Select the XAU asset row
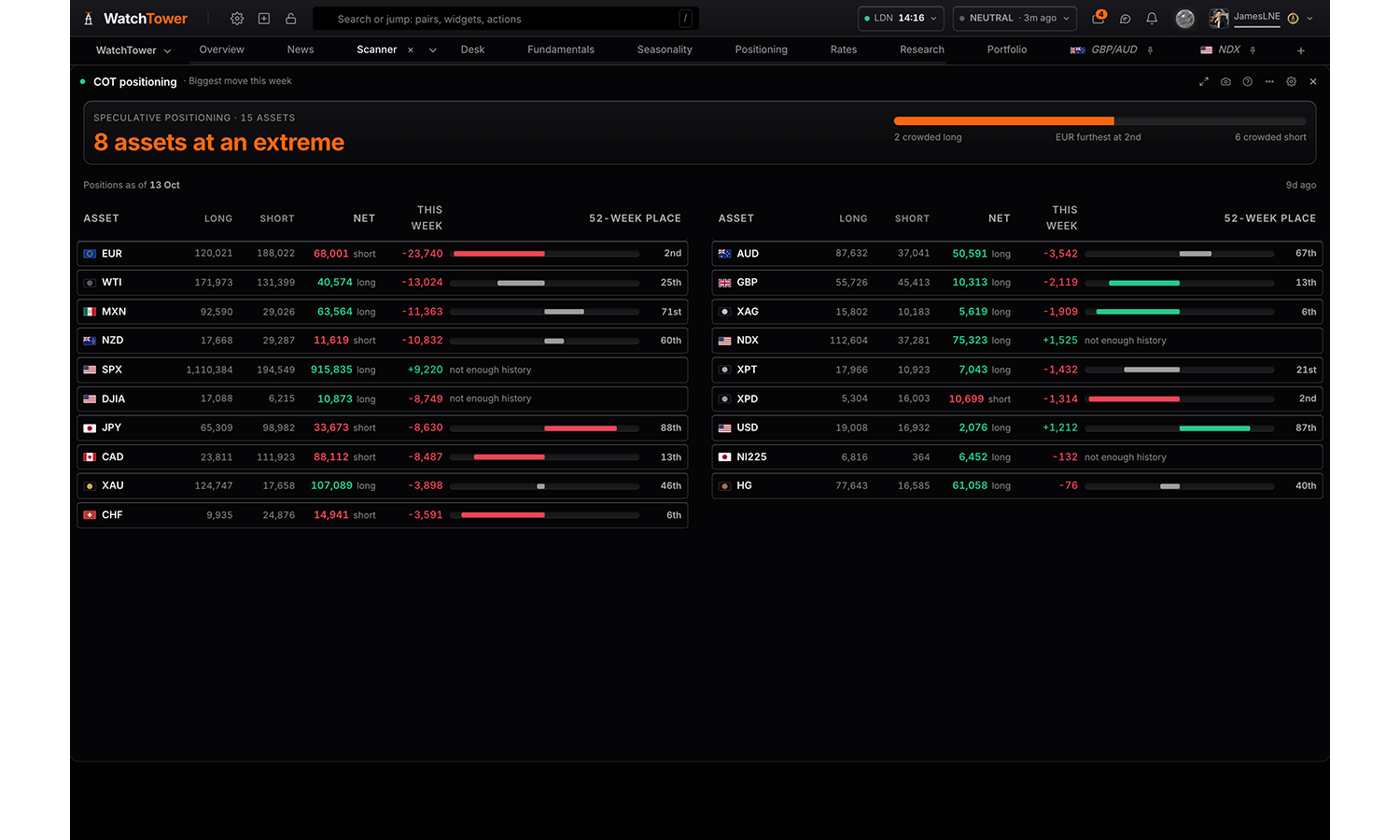 coord(383,486)
